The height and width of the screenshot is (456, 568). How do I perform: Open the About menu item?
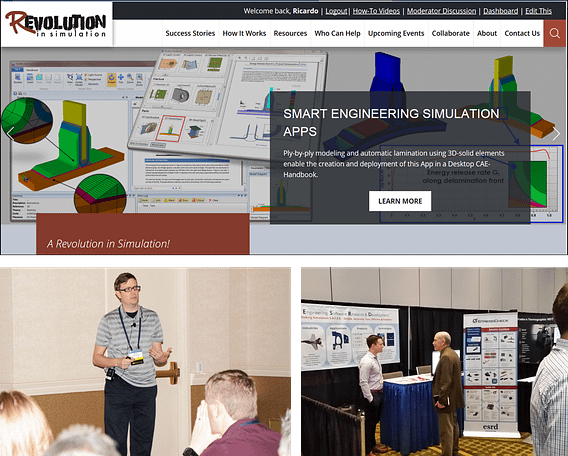487,33
